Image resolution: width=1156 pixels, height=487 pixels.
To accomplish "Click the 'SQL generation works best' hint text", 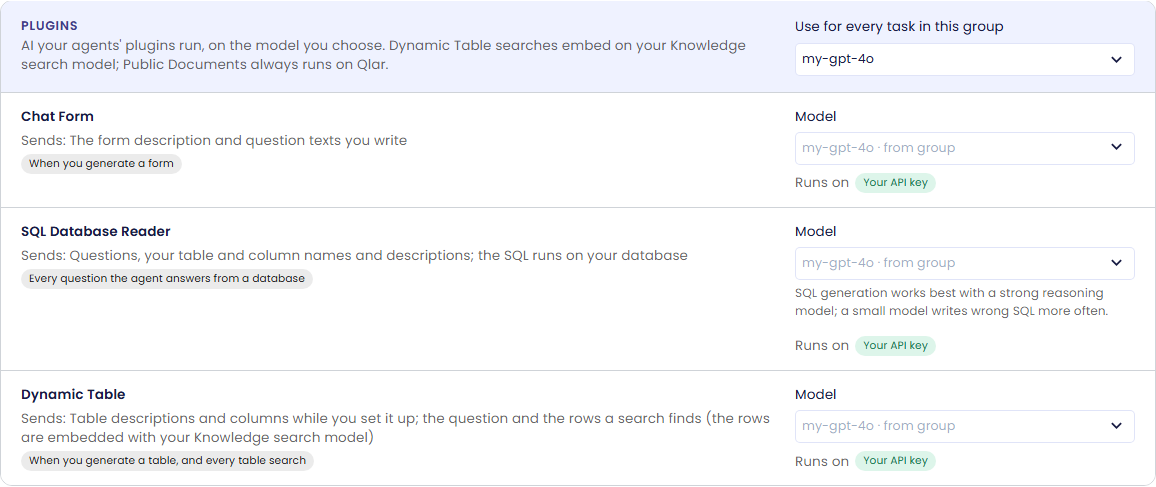I will (x=952, y=302).
